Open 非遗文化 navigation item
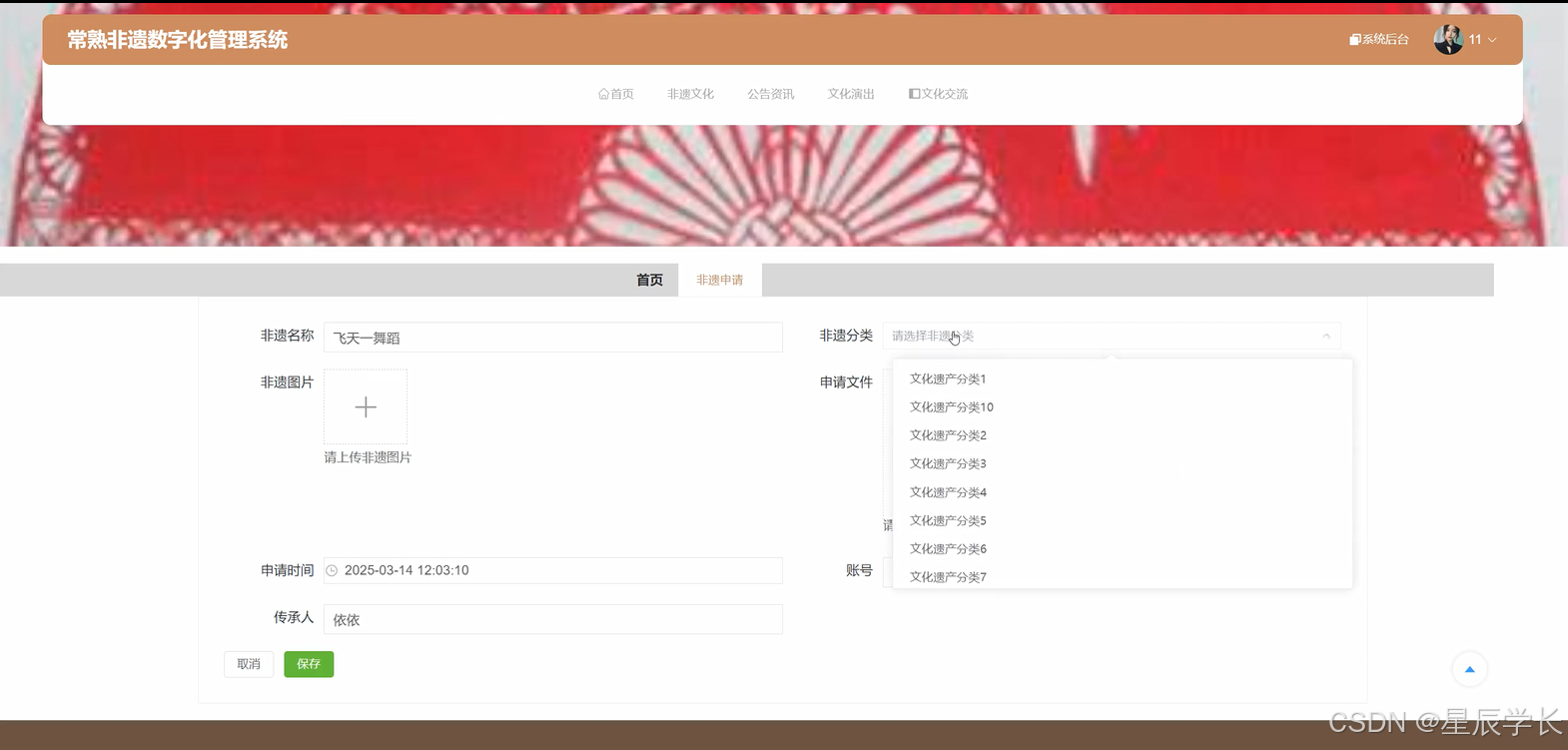Screen dimensions: 1568x750 (x=690, y=94)
